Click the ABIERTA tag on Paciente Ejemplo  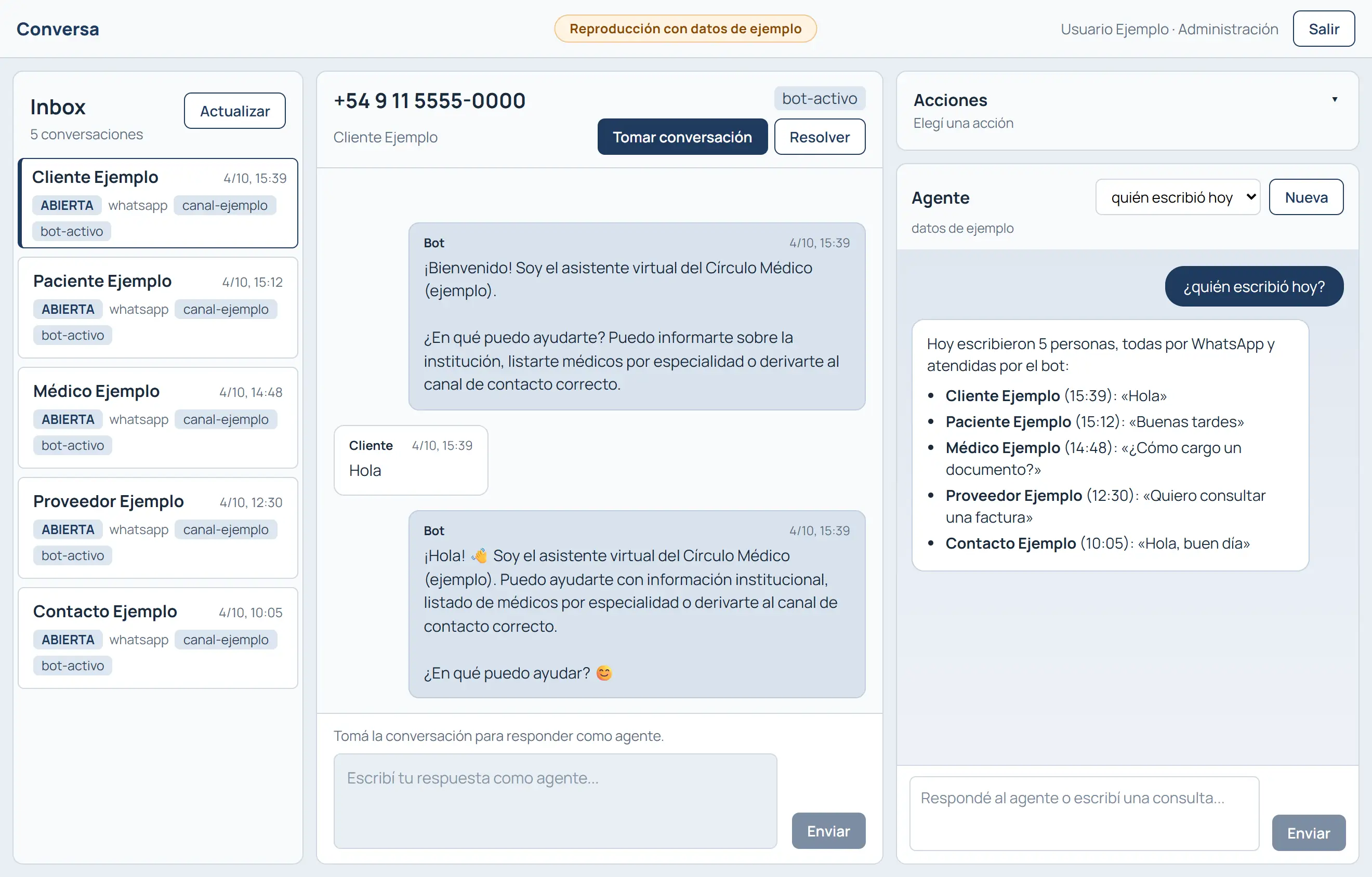click(68, 309)
